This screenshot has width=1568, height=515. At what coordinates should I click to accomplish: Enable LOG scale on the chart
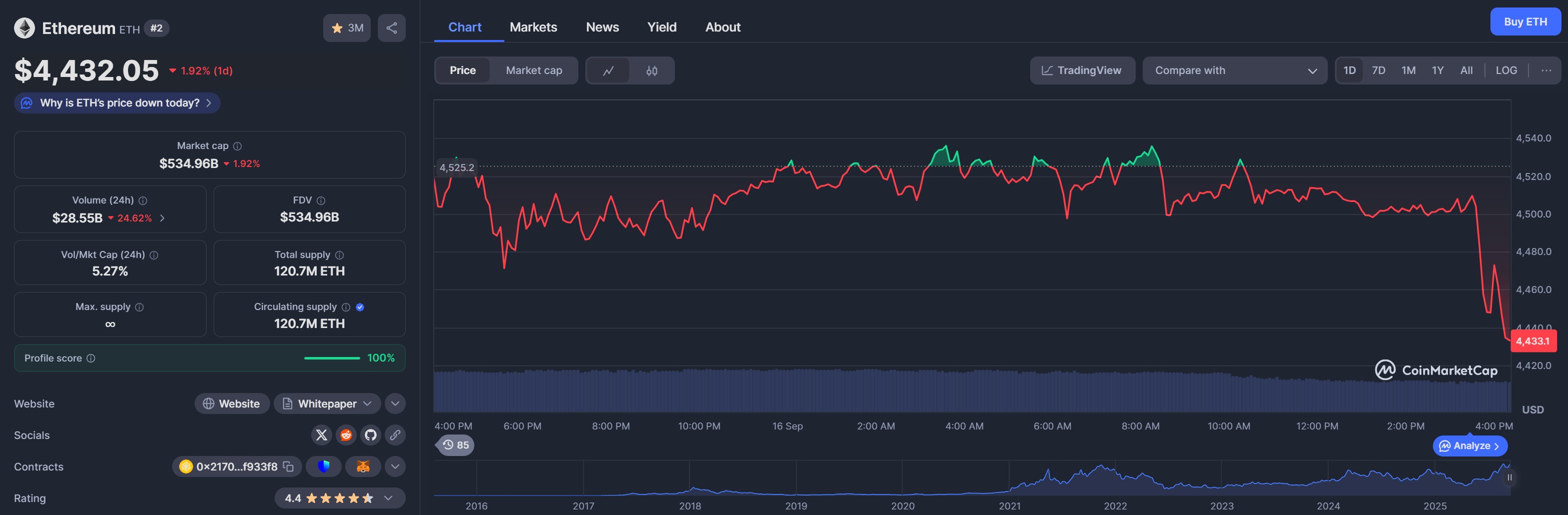click(x=1506, y=70)
